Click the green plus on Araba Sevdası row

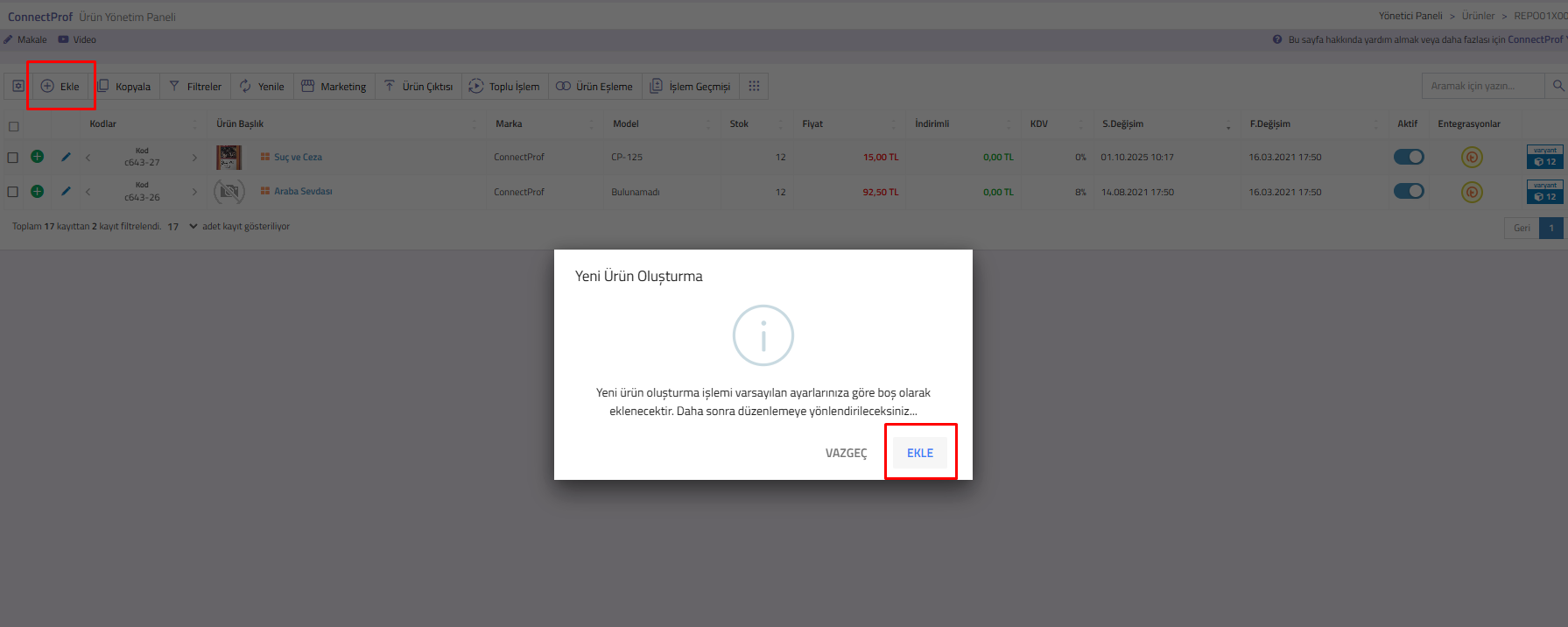click(x=37, y=191)
